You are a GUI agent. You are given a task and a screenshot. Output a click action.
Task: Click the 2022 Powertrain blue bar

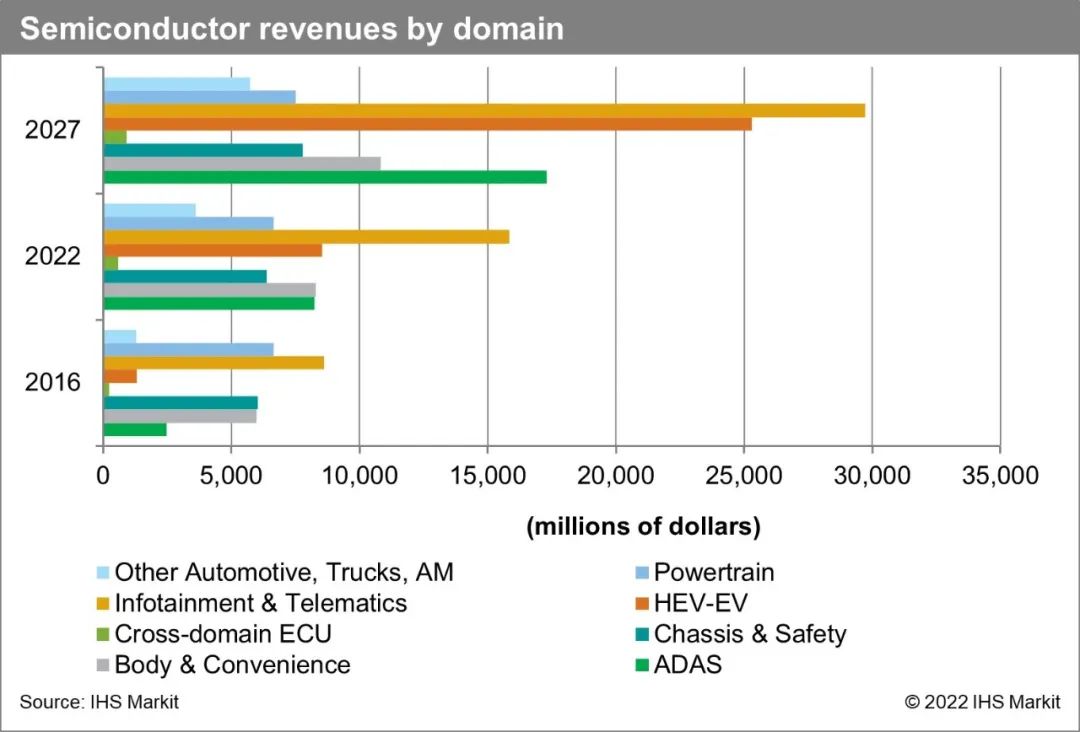189,223
